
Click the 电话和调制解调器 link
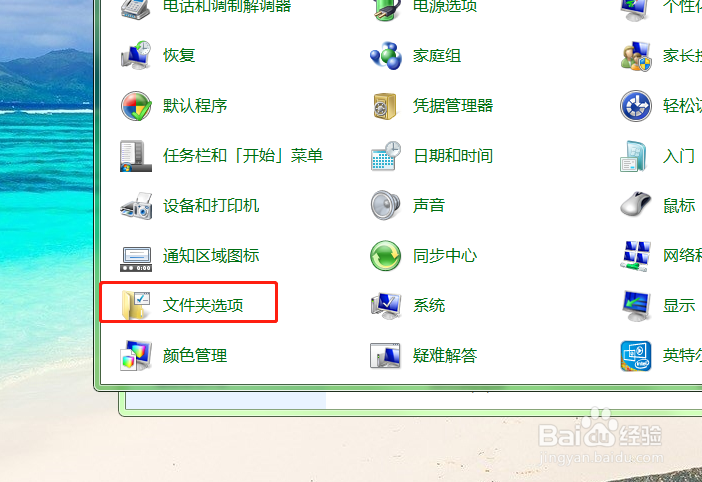[227, 6]
